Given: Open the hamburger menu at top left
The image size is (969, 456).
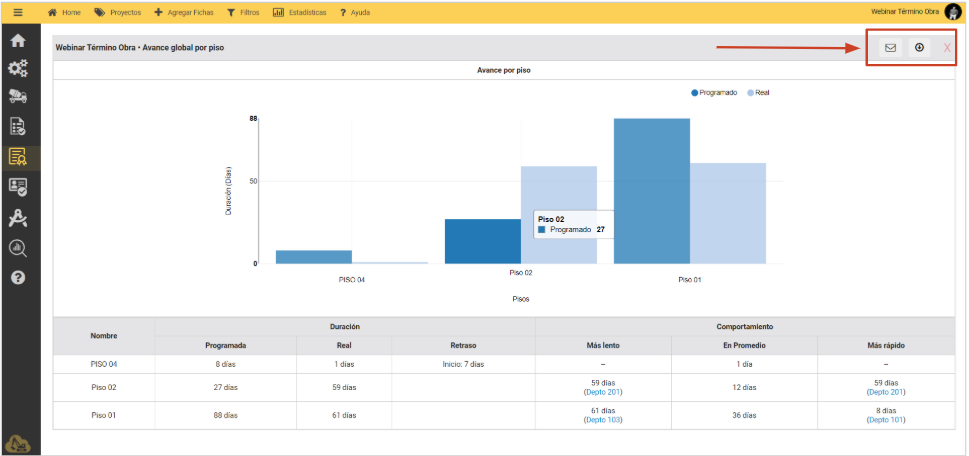Looking at the screenshot, I should click(17, 12).
